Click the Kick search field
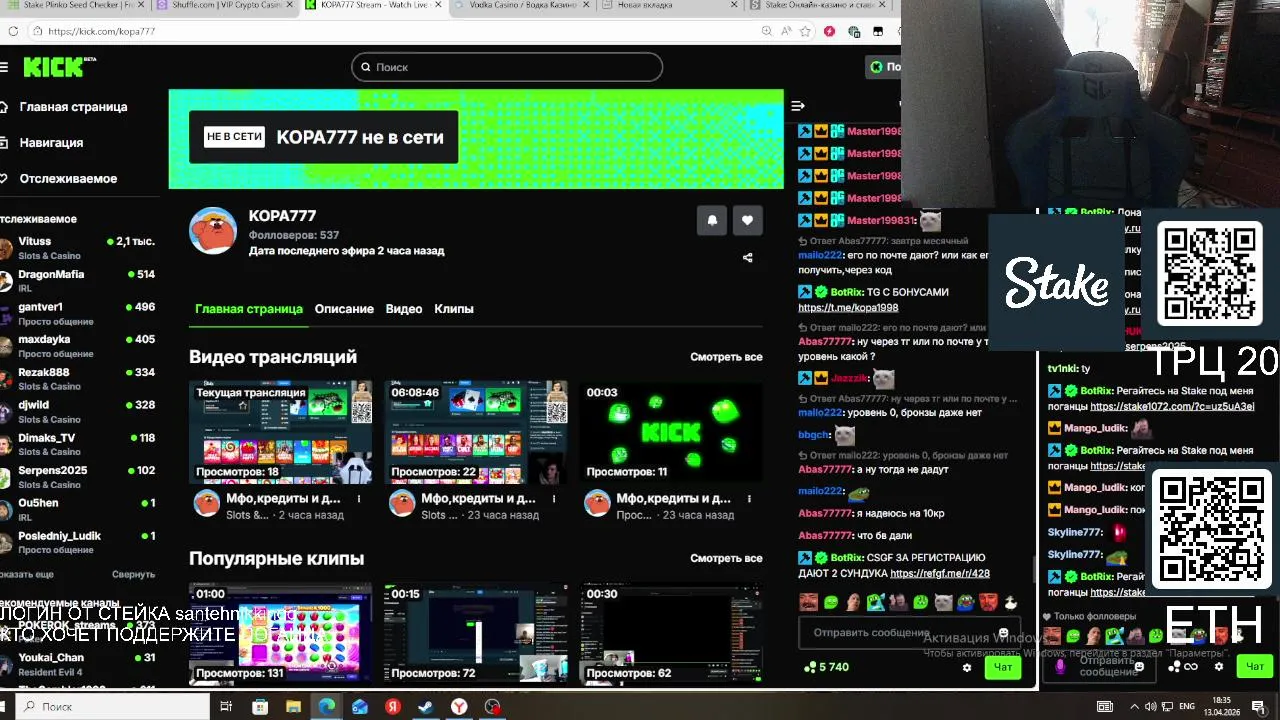 [507, 67]
